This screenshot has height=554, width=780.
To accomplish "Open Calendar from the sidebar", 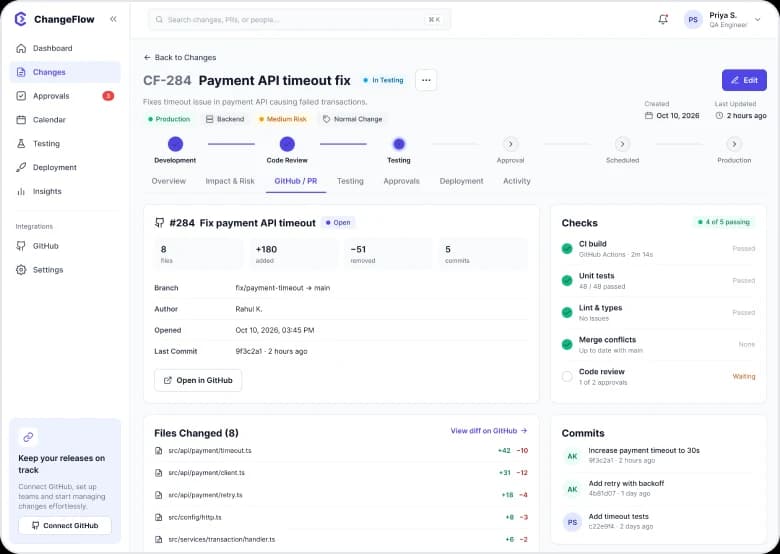I will click(65, 120).
